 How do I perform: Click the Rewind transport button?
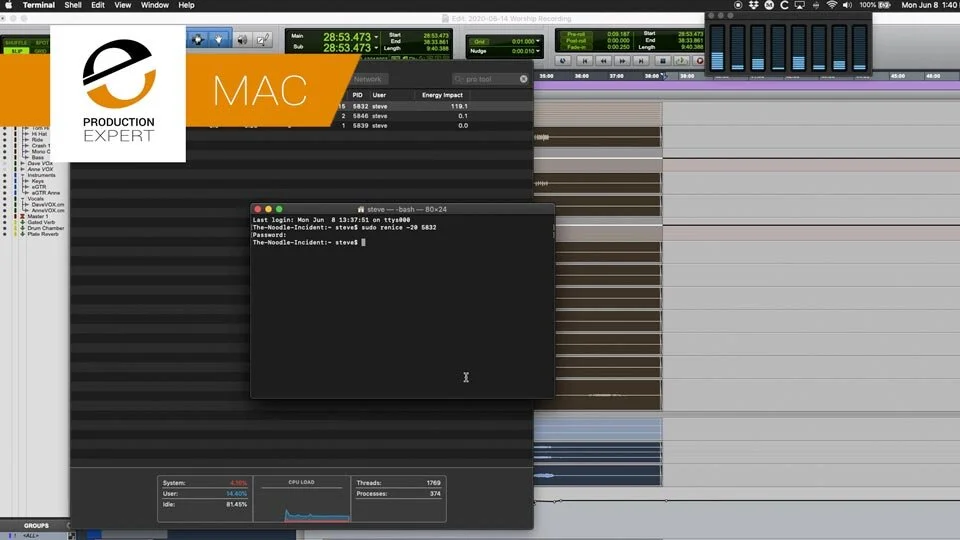pyautogui.click(x=603, y=61)
